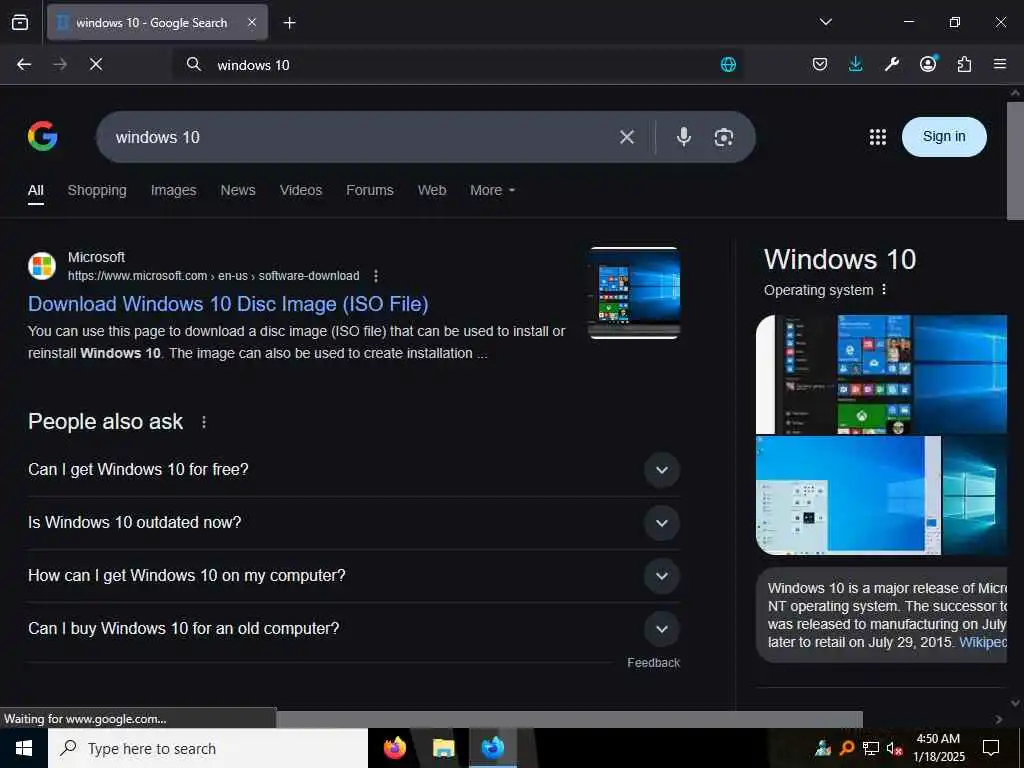Expand Can I get Windows 10 for free
This screenshot has width=1024, height=768.
click(353, 470)
